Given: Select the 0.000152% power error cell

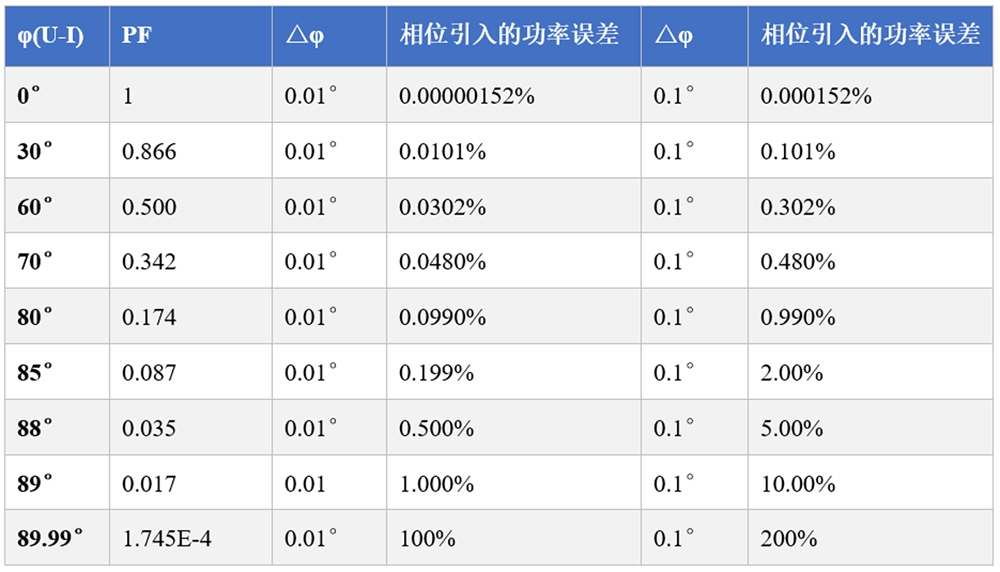Looking at the screenshot, I should point(816,96).
